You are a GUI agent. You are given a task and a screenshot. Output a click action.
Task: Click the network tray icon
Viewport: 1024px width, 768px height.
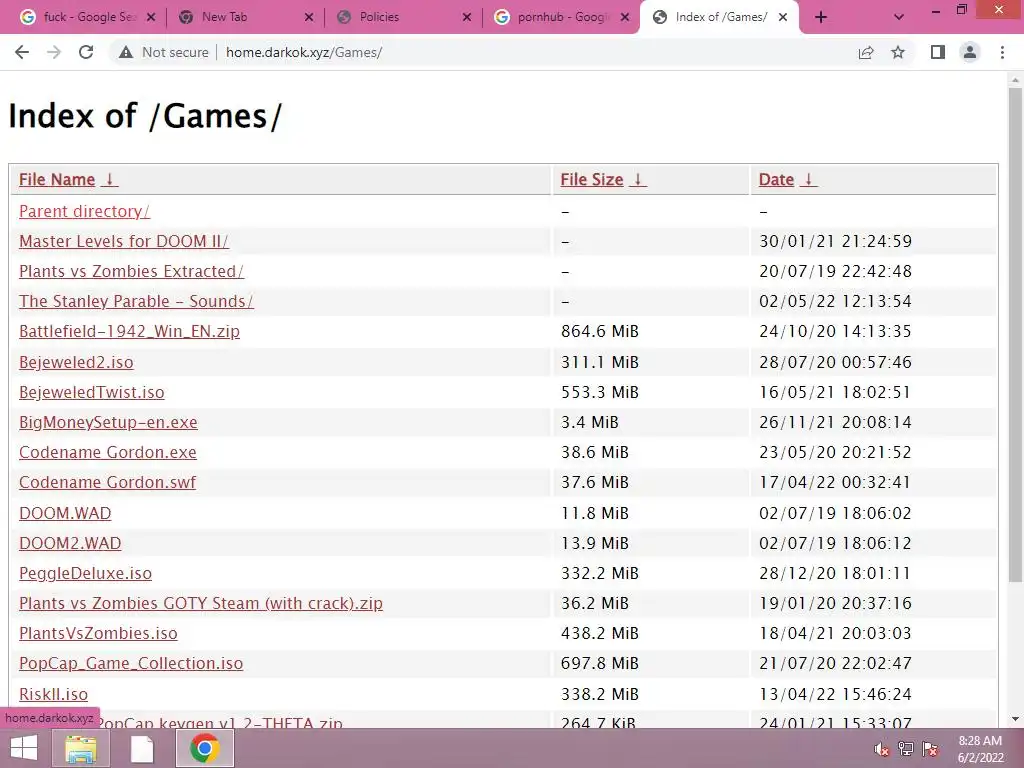pos(906,749)
